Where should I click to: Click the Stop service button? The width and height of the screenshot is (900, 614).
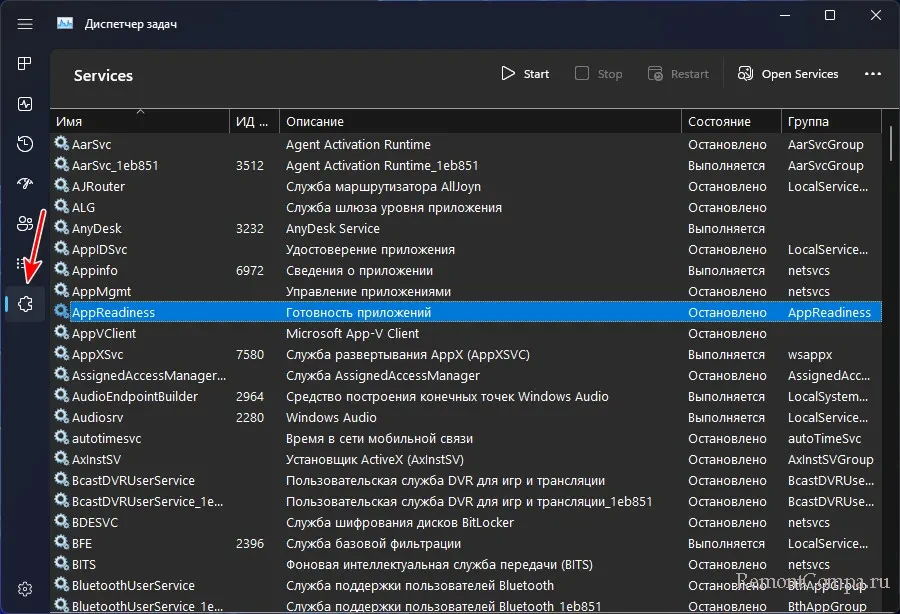pyautogui.click(x=598, y=74)
